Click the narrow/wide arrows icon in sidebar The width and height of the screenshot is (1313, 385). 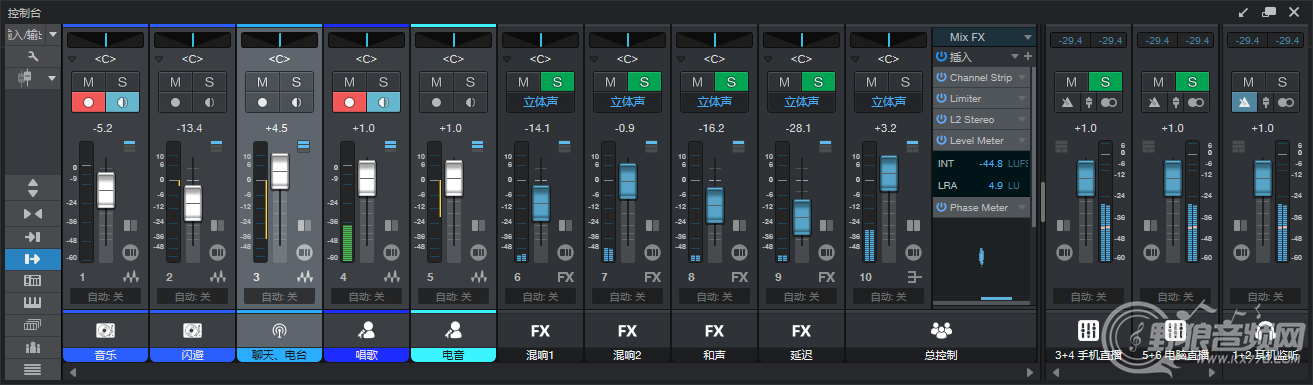point(33,213)
